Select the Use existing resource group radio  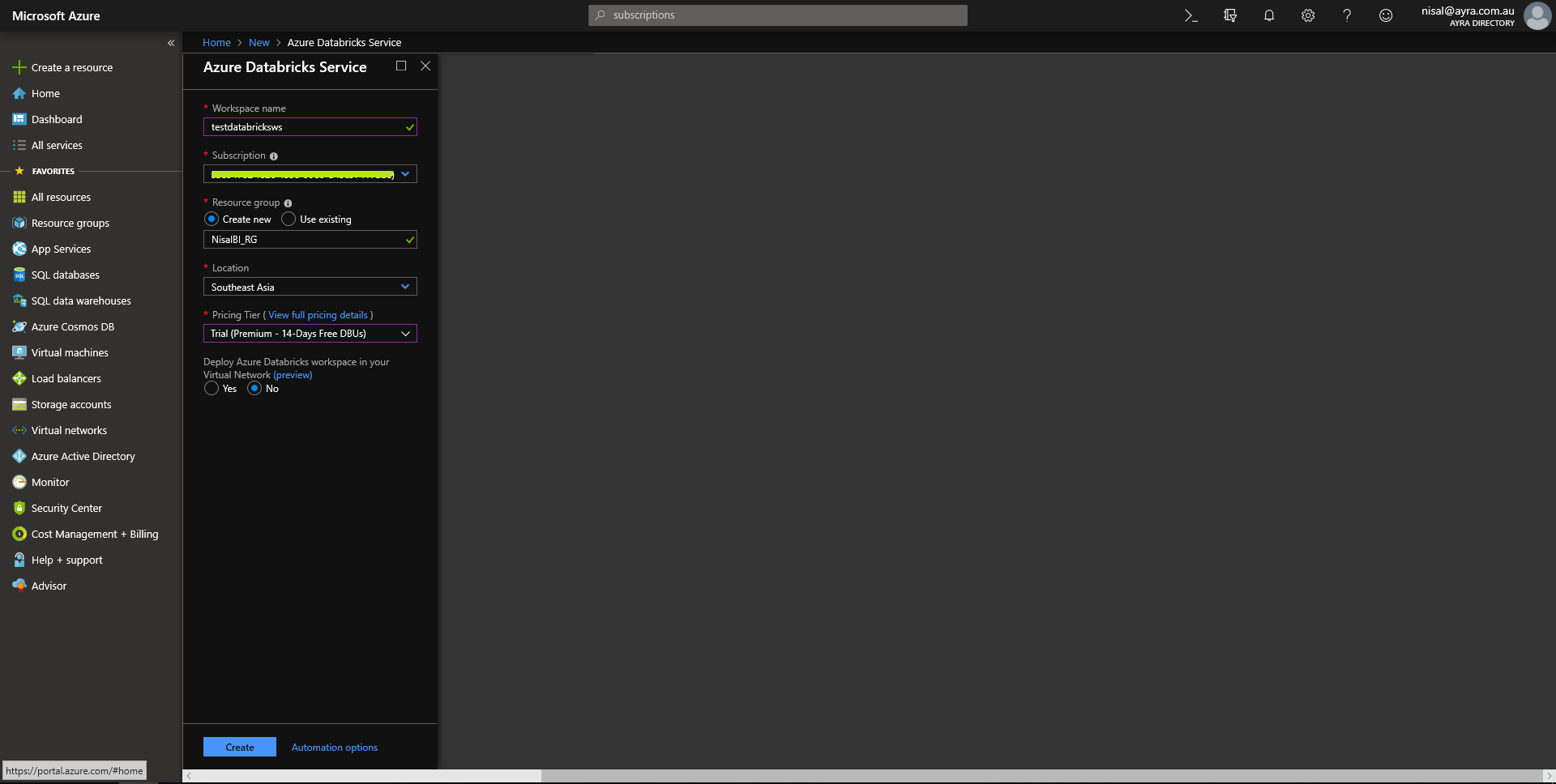[289, 219]
